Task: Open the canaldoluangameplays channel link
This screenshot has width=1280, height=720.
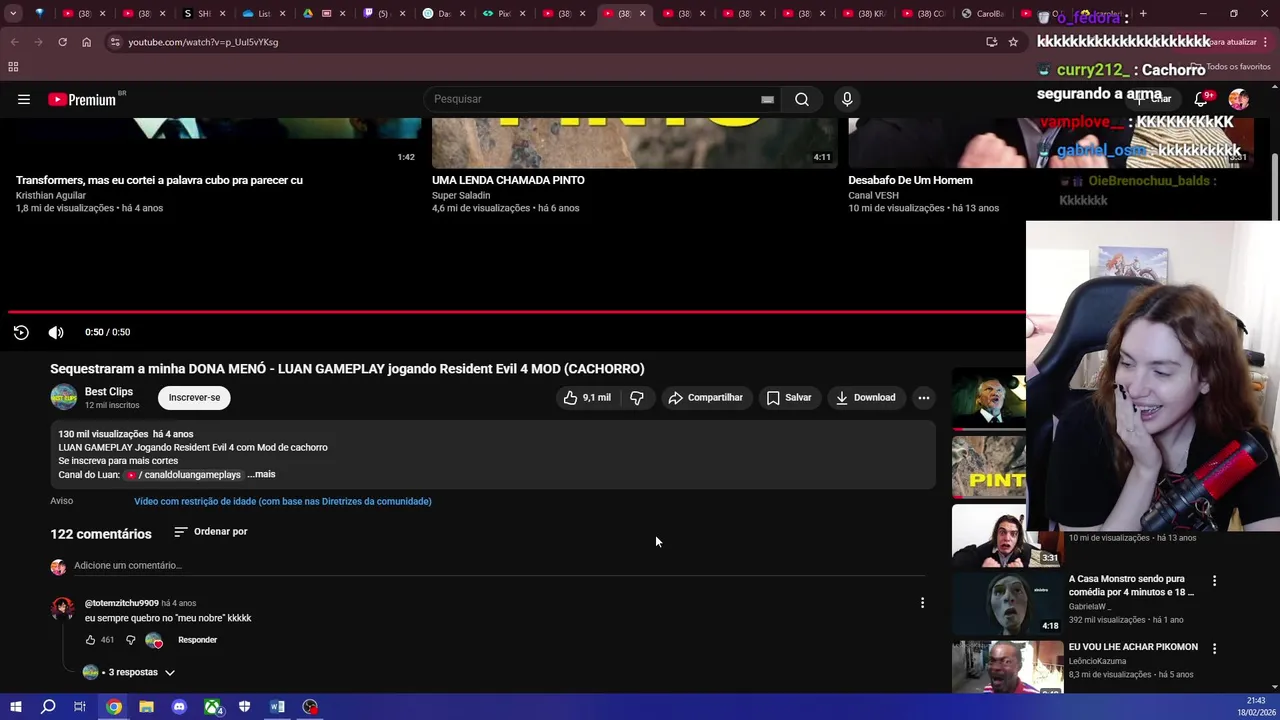Action: click(x=184, y=474)
